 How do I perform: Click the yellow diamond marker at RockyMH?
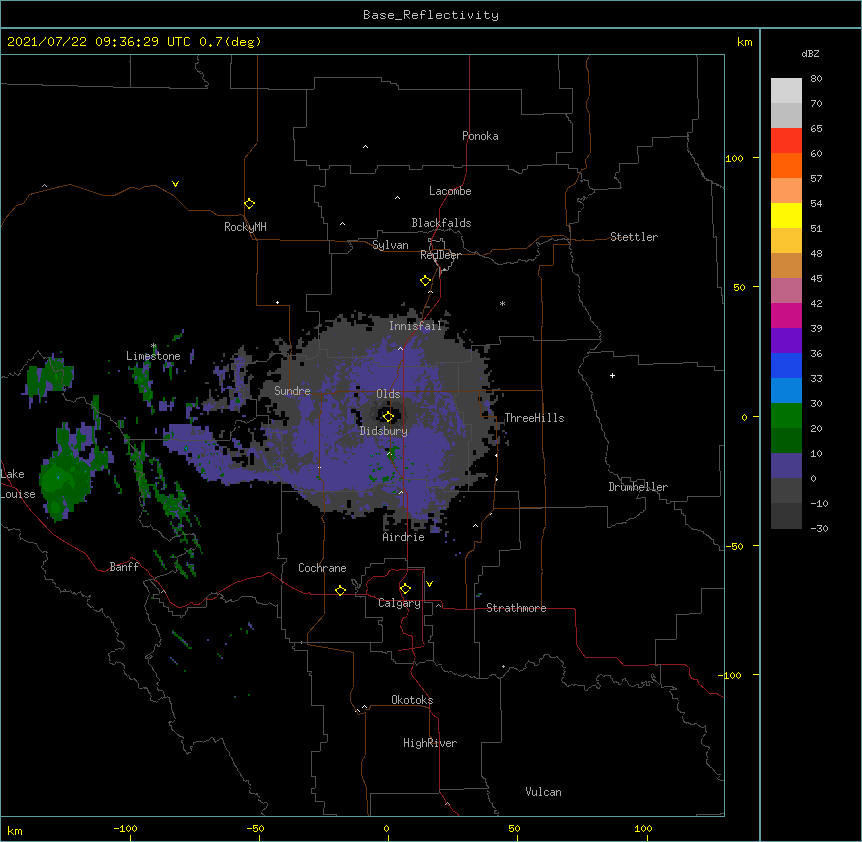[250, 204]
